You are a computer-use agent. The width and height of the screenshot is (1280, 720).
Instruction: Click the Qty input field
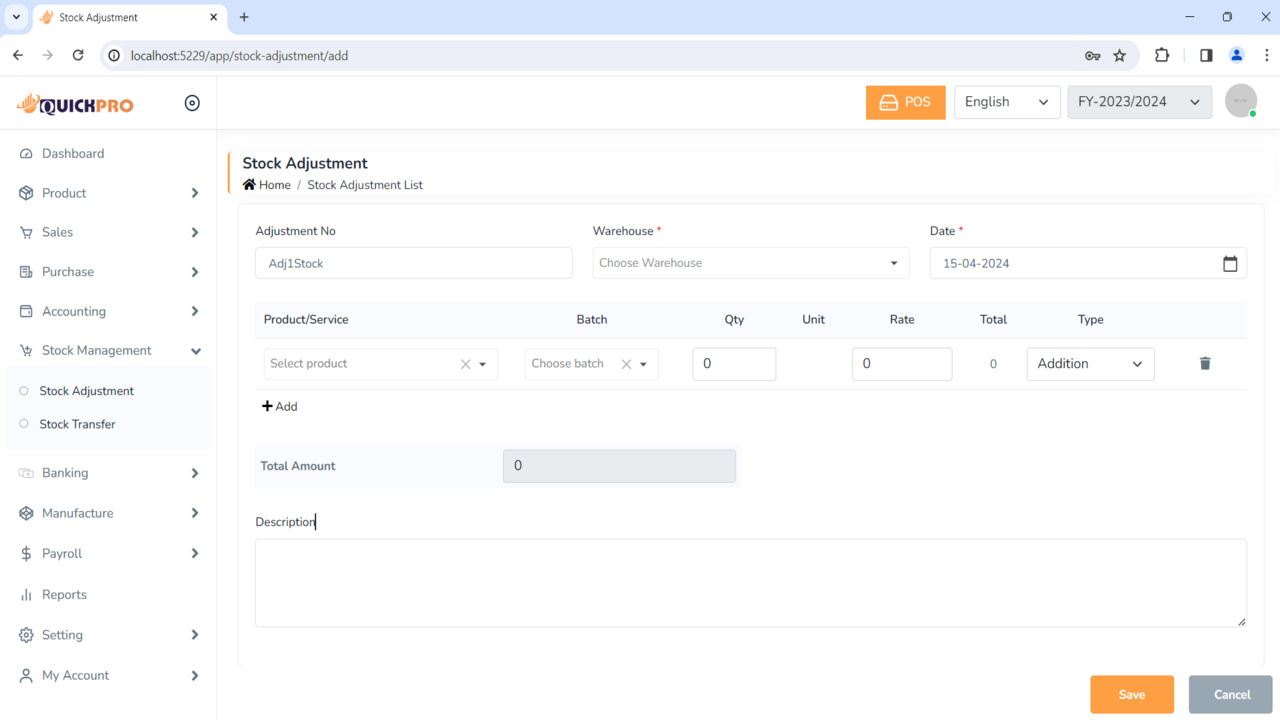pos(734,364)
